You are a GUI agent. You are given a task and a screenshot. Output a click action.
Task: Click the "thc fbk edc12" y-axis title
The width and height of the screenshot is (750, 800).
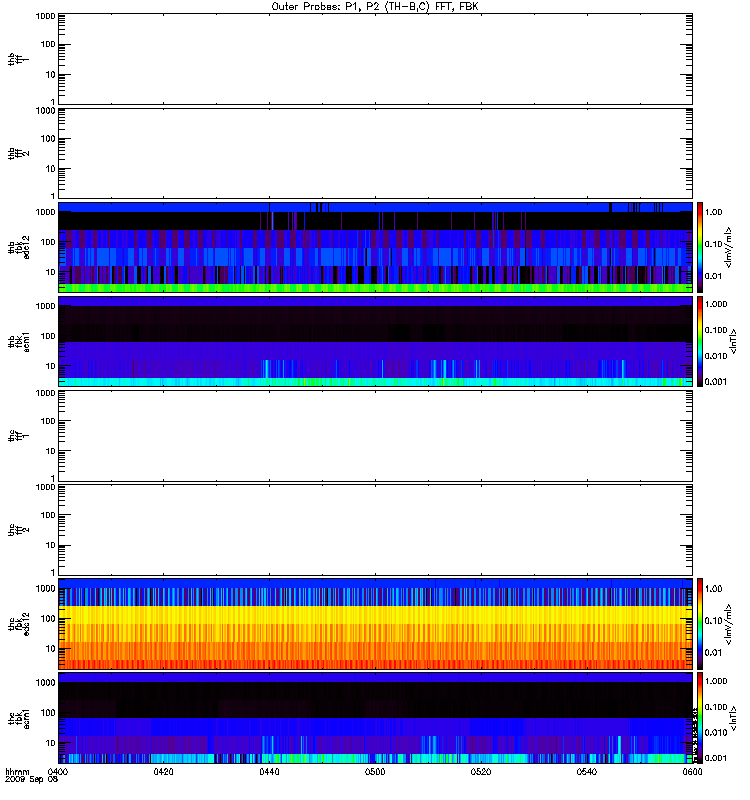(19, 624)
